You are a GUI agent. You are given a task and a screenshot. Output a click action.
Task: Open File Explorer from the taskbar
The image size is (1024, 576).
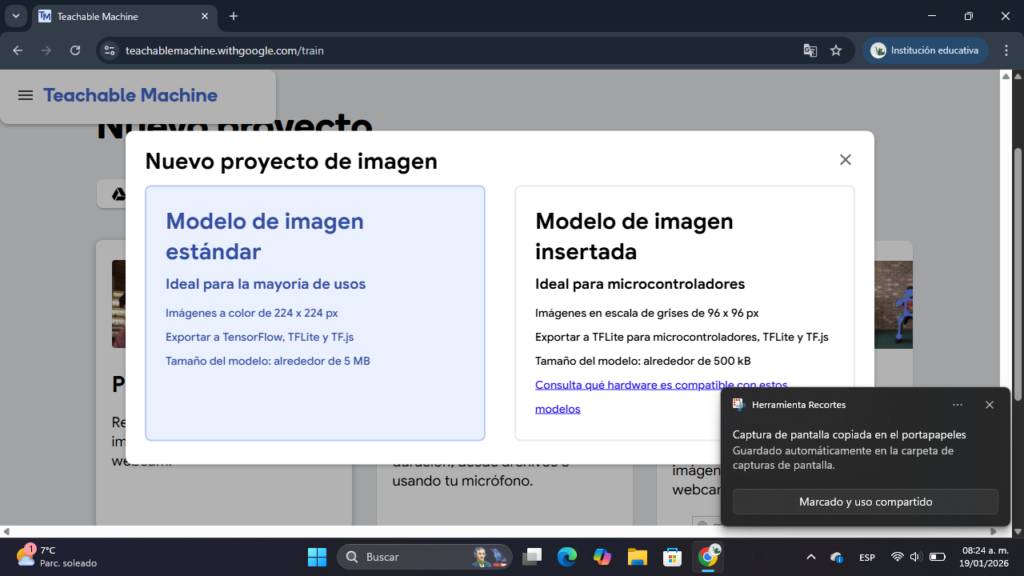pos(637,556)
